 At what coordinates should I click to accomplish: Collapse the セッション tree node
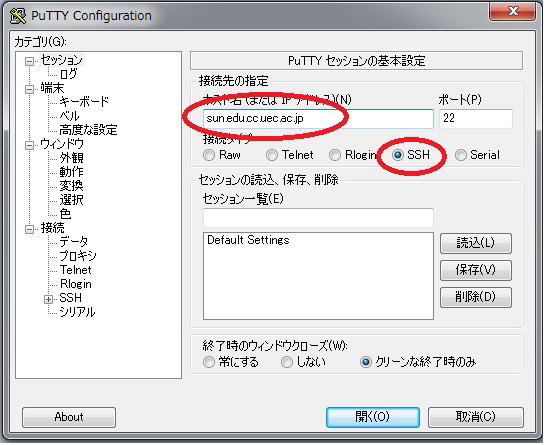[30, 62]
